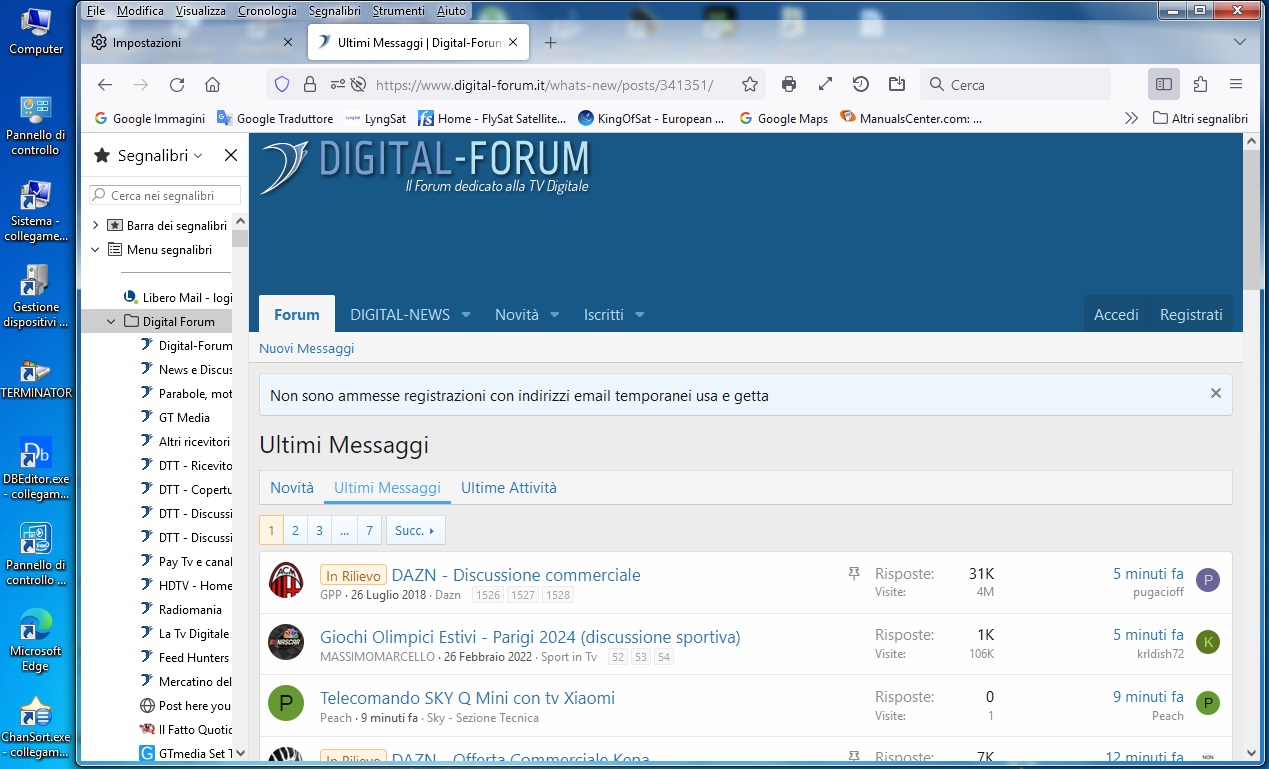
Task: Open the Google Immagini bookmark
Action: click(x=149, y=118)
